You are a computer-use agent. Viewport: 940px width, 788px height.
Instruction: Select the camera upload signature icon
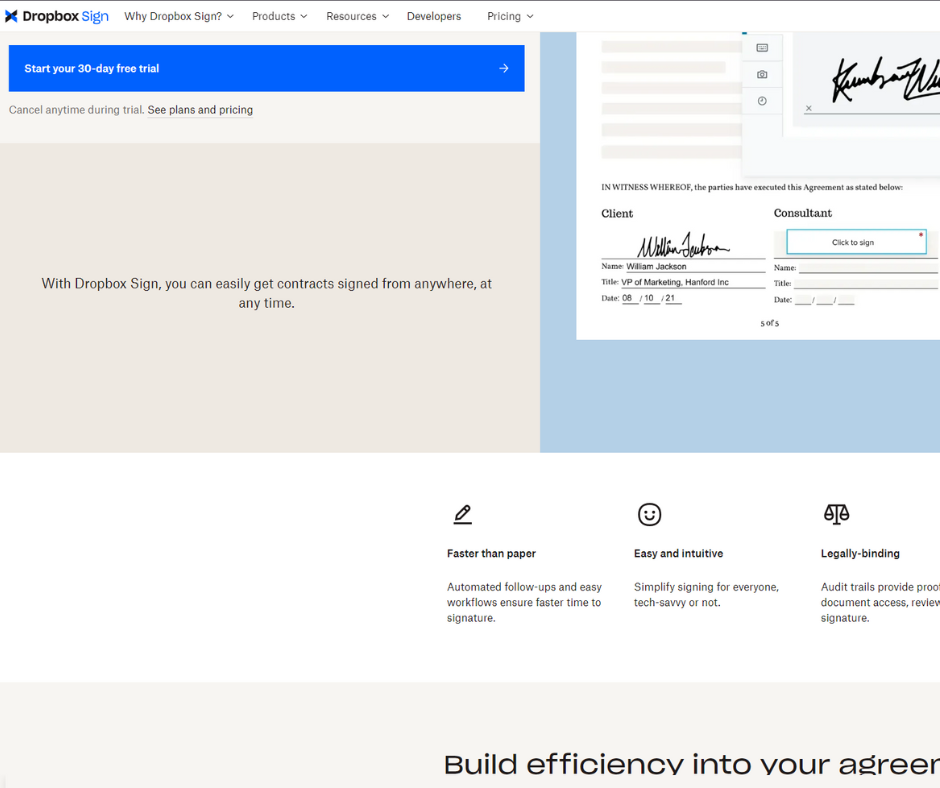click(762, 74)
